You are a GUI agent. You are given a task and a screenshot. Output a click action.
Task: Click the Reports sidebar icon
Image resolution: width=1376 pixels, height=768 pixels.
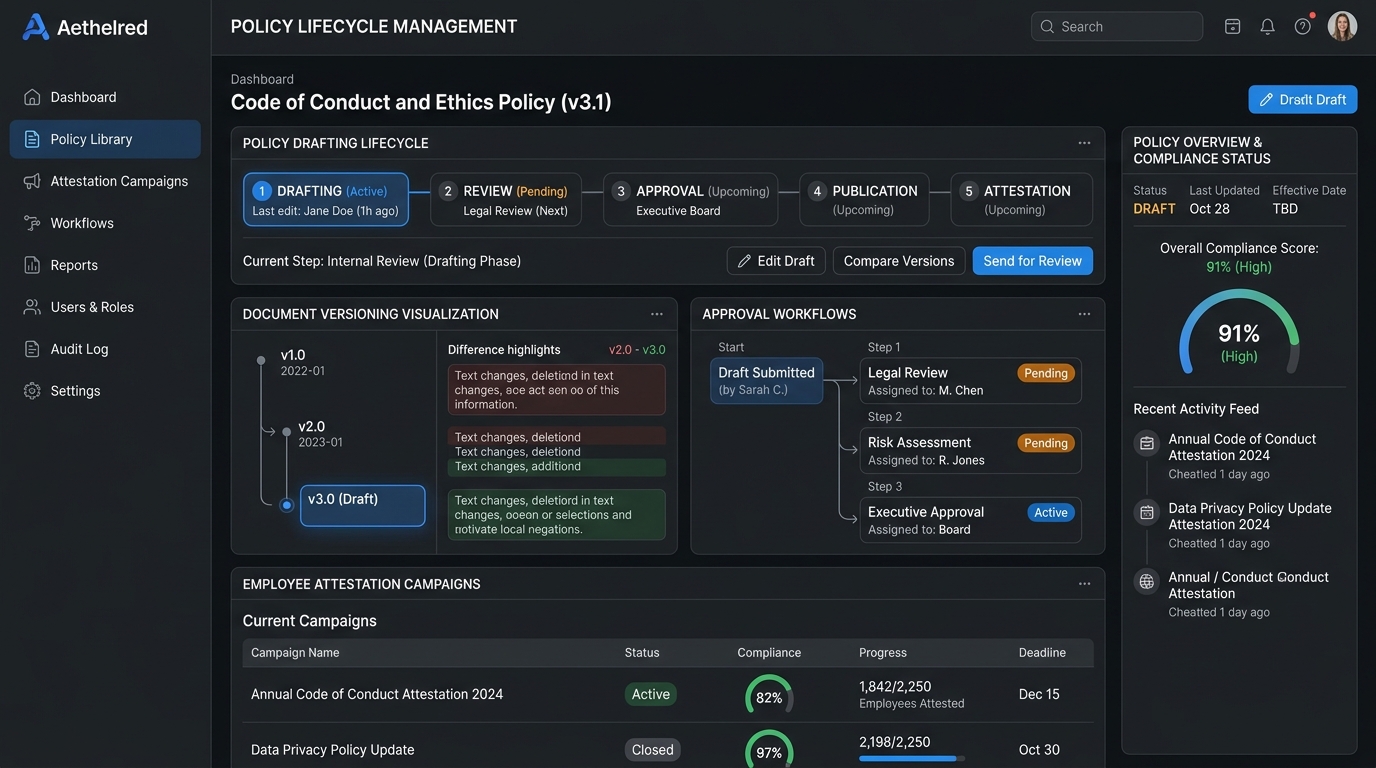coord(32,265)
